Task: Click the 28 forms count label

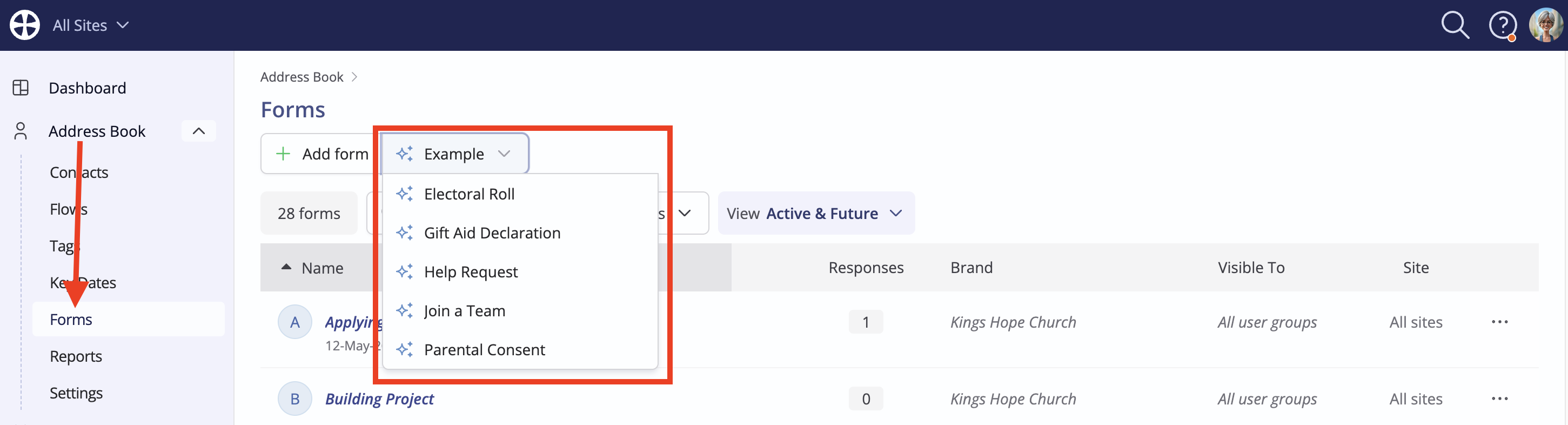Action: pyautogui.click(x=309, y=213)
